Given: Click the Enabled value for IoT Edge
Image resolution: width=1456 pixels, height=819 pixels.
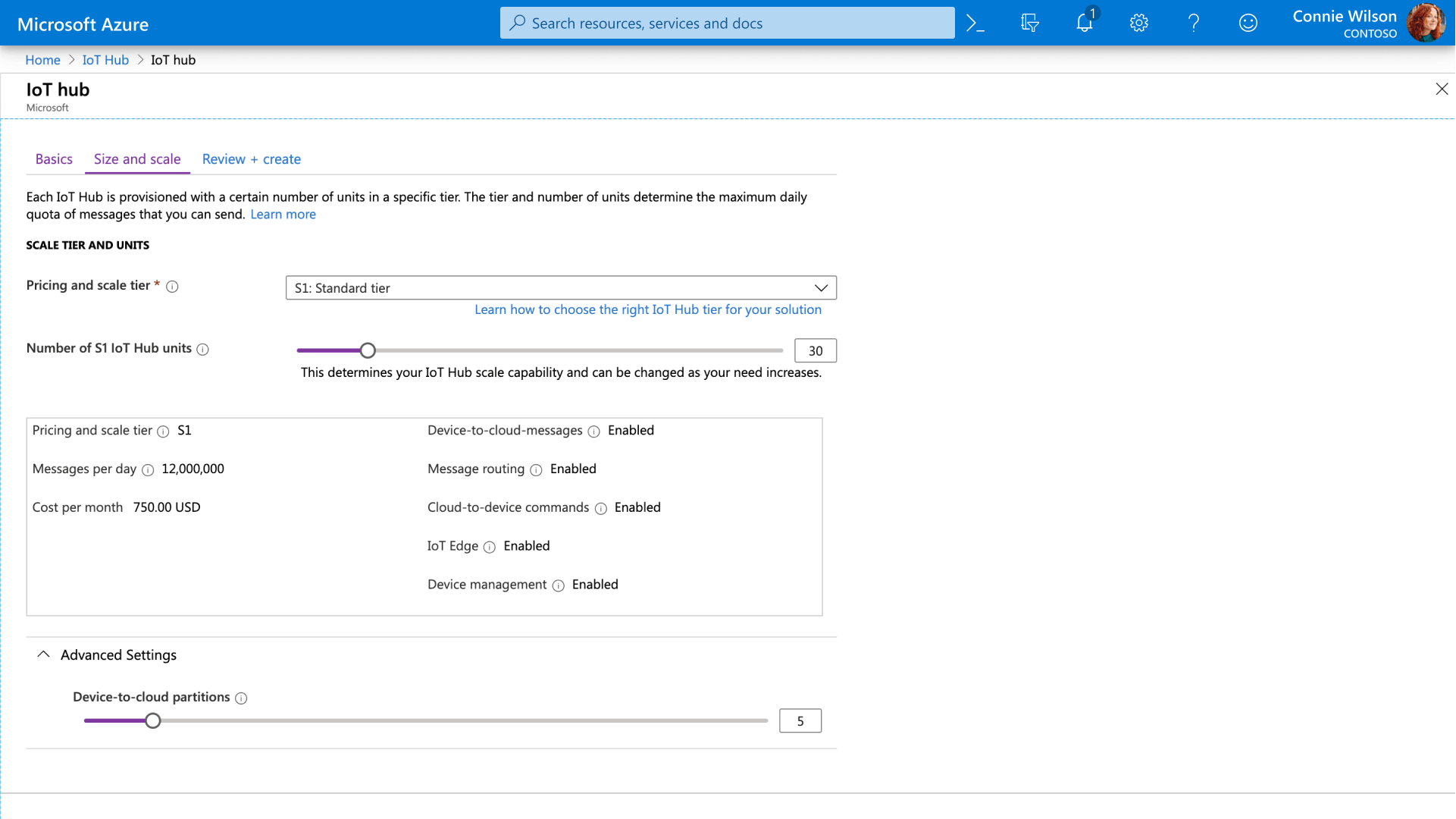Looking at the screenshot, I should pos(527,546).
